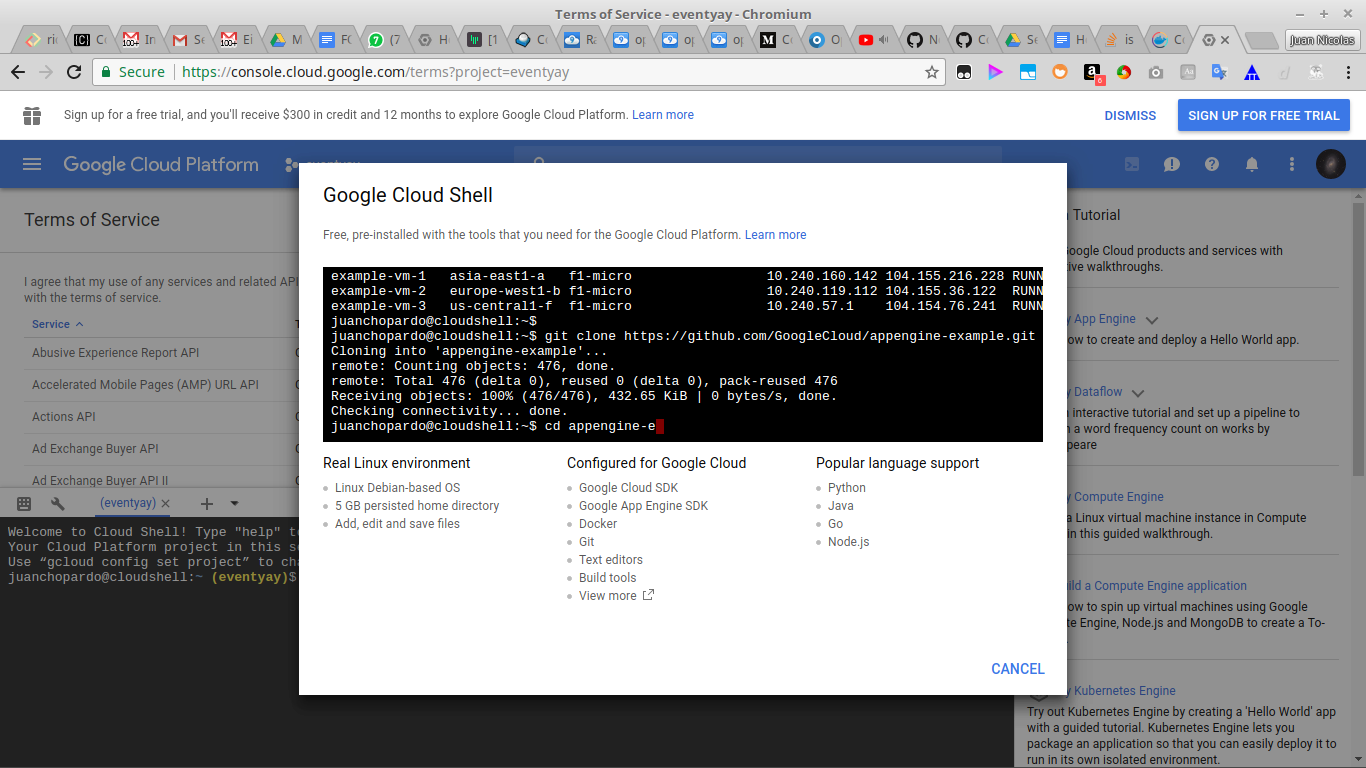Click the camera screenshot extension icon
1366x768 pixels.
click(1155, 72)
